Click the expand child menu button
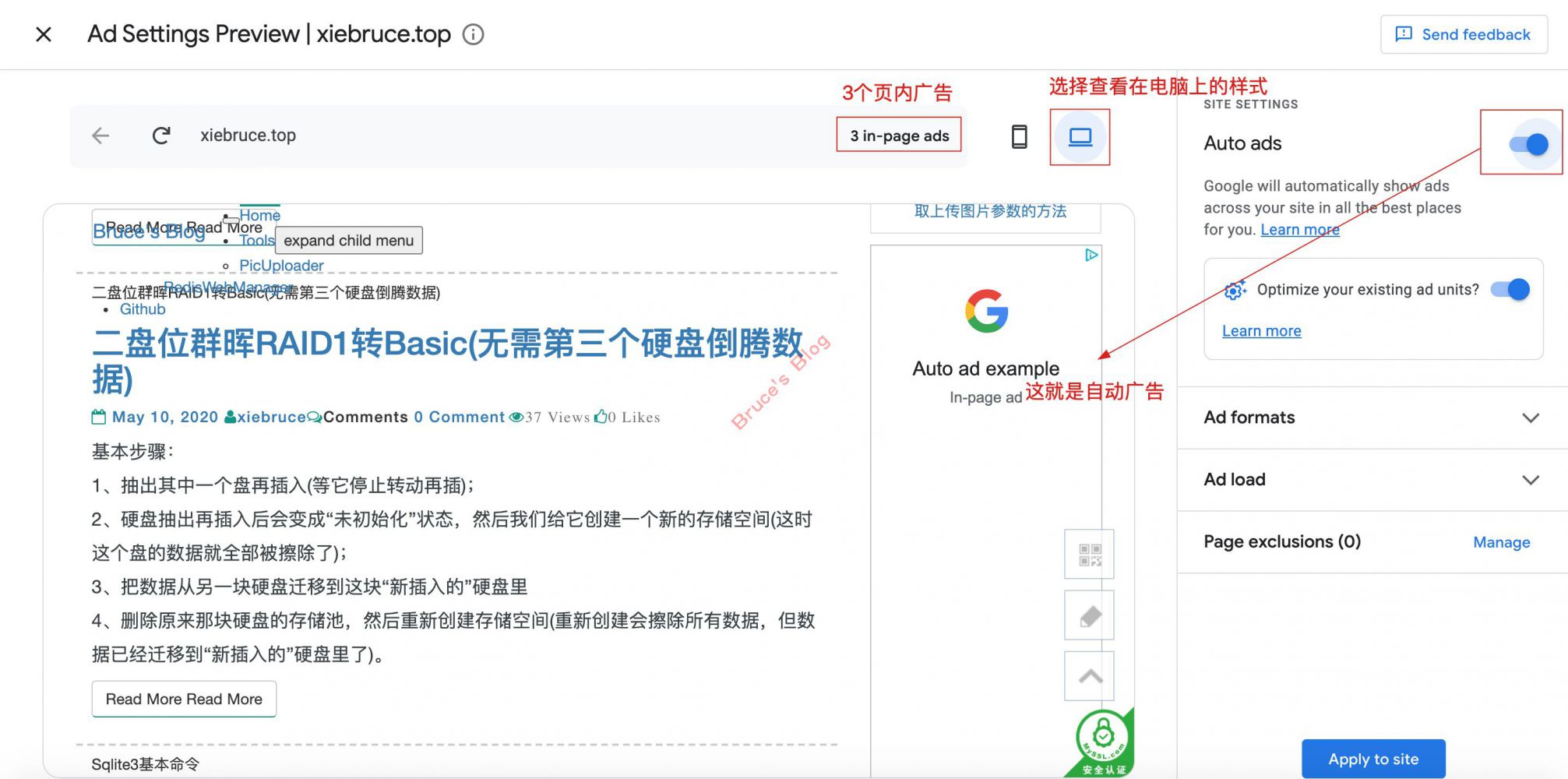The width and height of the screenshot is (1568, 779). pyautogui.click(x=349, y=241)
